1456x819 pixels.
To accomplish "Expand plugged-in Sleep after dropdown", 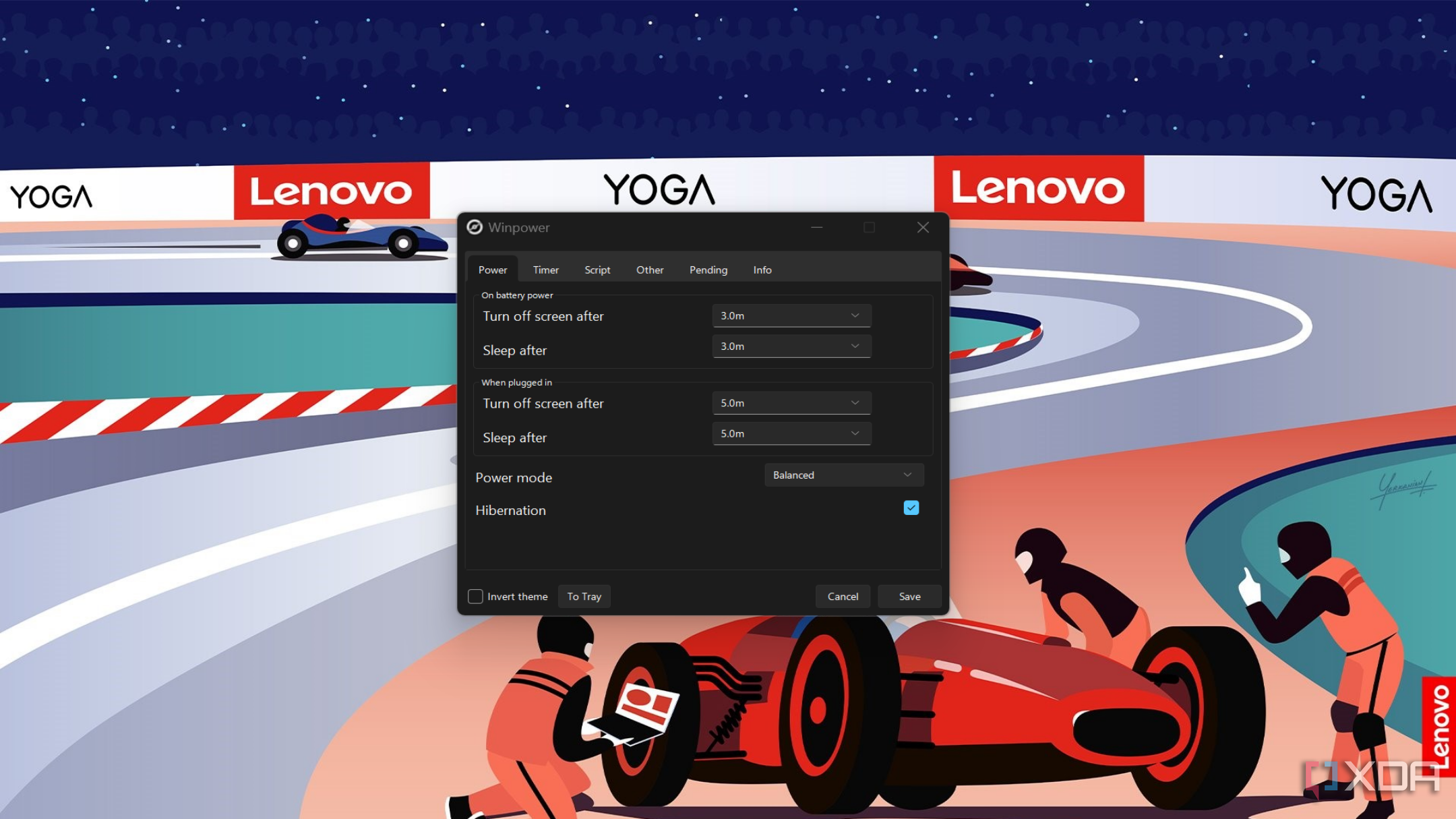I will [x=855, y=433].
